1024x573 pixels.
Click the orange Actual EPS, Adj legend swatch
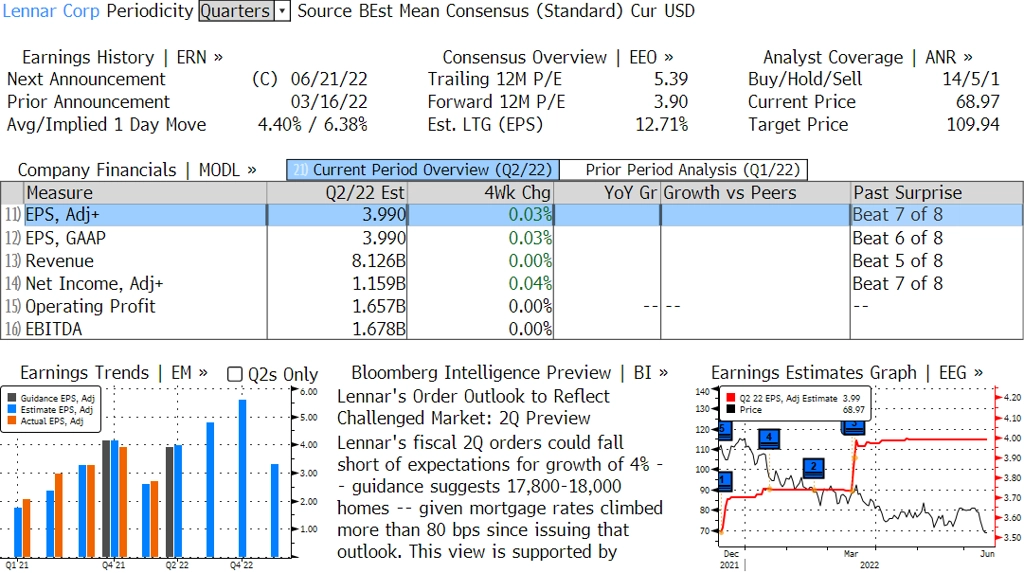point(12,421)
